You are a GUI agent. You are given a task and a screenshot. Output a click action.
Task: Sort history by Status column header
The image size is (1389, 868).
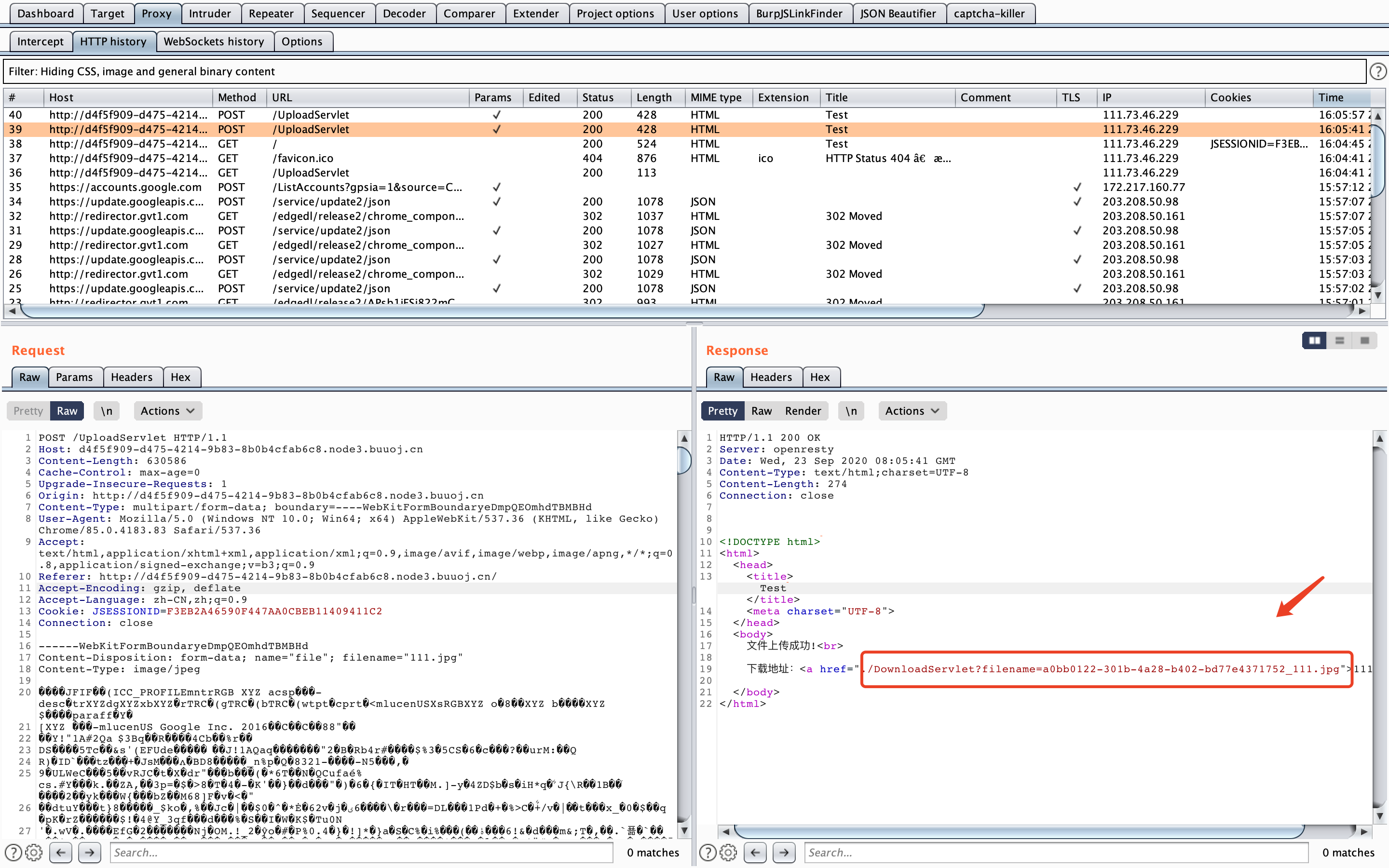coord(598,97)
